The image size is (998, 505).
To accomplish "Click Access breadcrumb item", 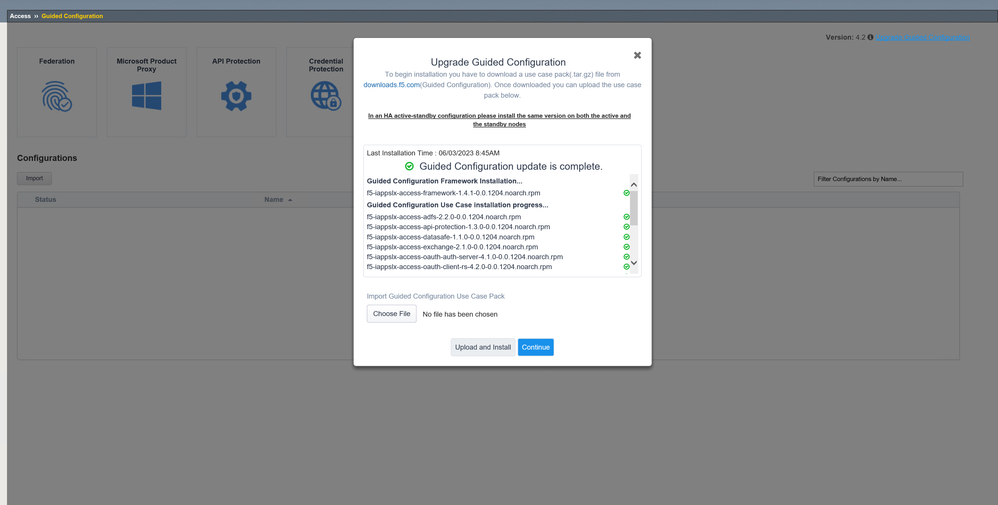I will click(20, 16).
